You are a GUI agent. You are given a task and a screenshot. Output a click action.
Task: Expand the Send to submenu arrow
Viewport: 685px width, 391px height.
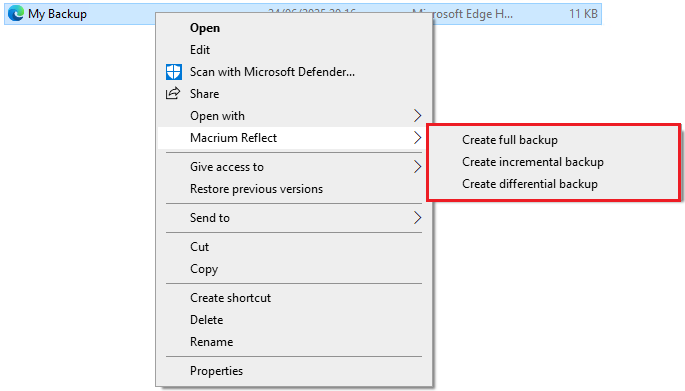pyautogui.click(x=417, y=218)
